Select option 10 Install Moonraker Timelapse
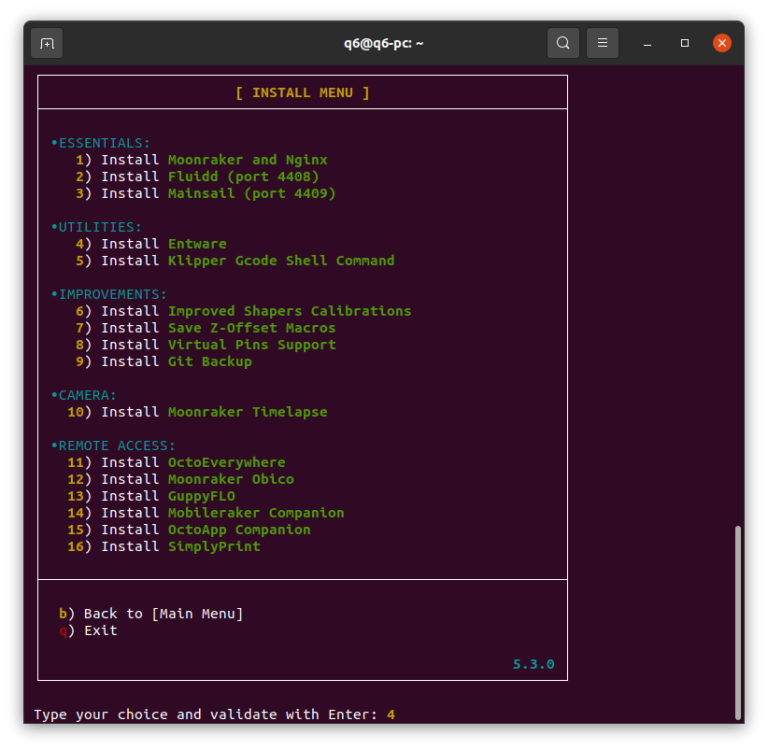Image resolution: width=768 pixels, height=750 pixels. click(197, 412)
